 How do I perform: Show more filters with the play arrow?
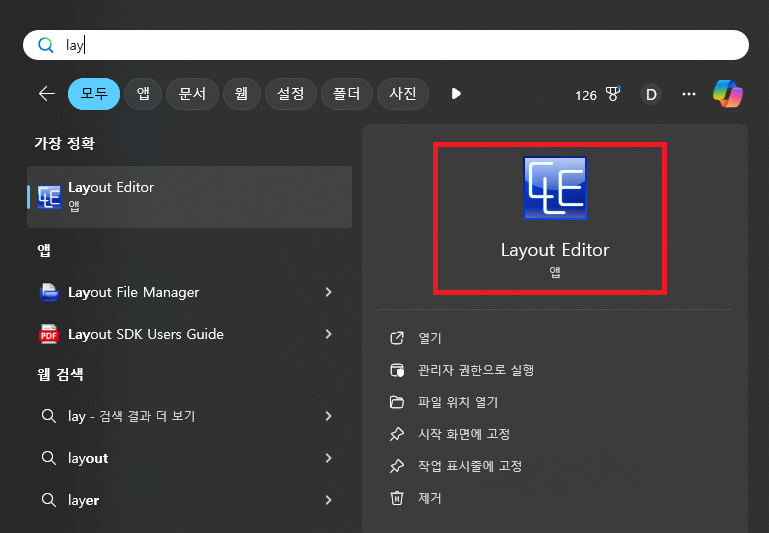[456, 93]
